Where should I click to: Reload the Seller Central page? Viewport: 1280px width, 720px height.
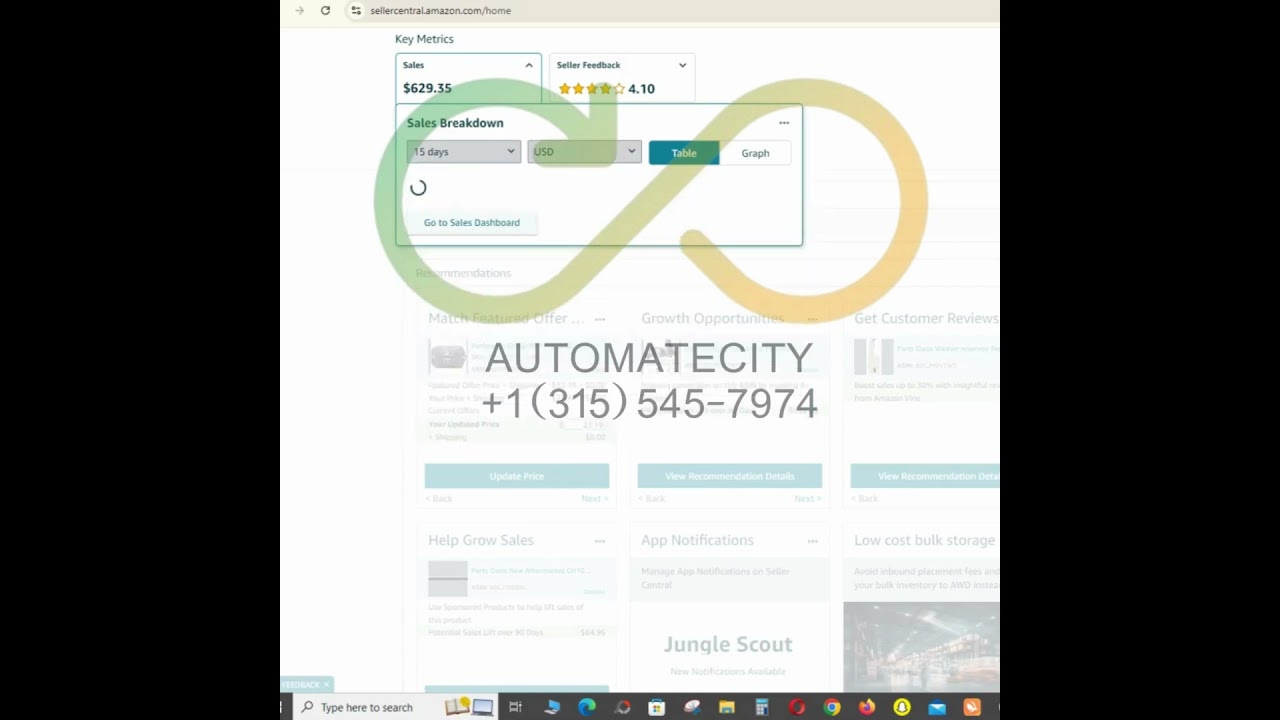[325, 10]
